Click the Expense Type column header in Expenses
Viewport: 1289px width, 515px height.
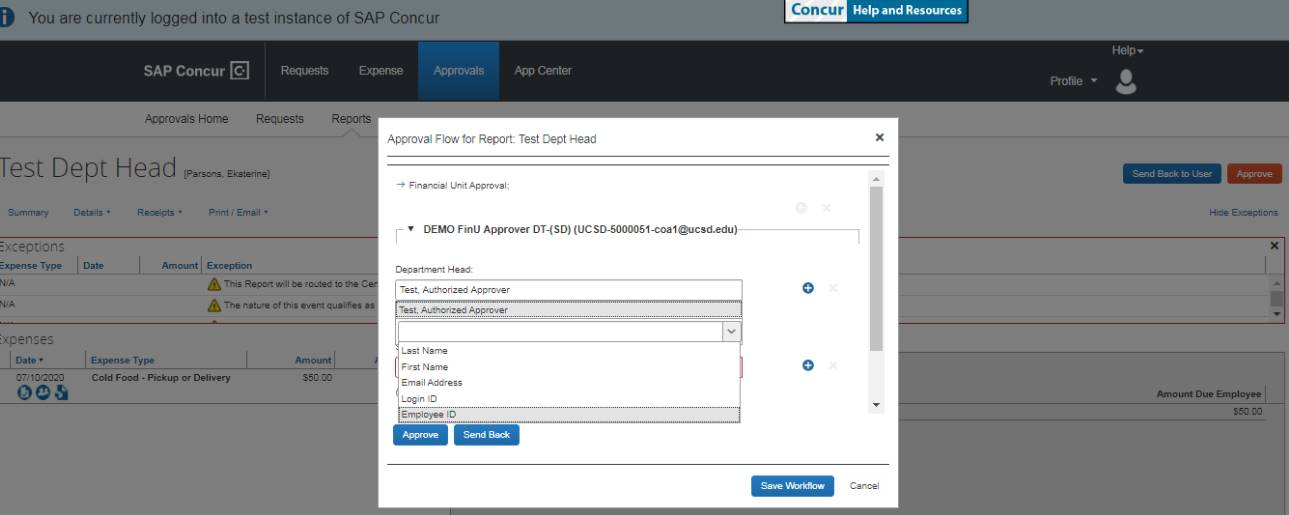(122, 360)
